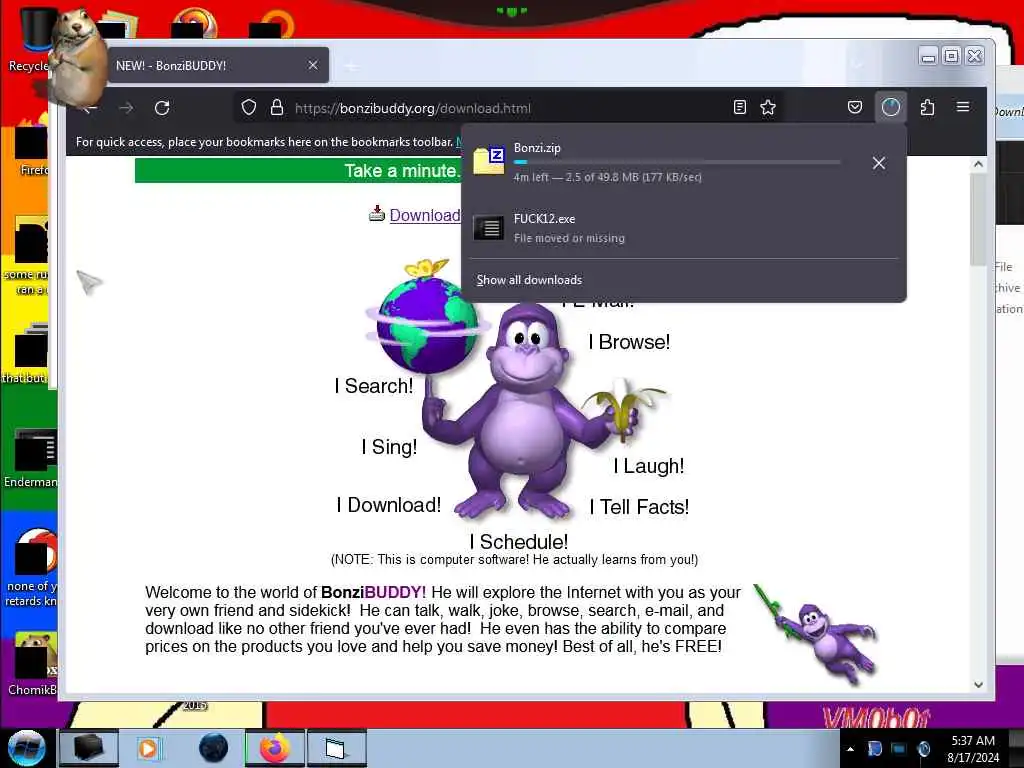Reload the page with the refresh icon
1024x768 pixels.
(162, 108)
